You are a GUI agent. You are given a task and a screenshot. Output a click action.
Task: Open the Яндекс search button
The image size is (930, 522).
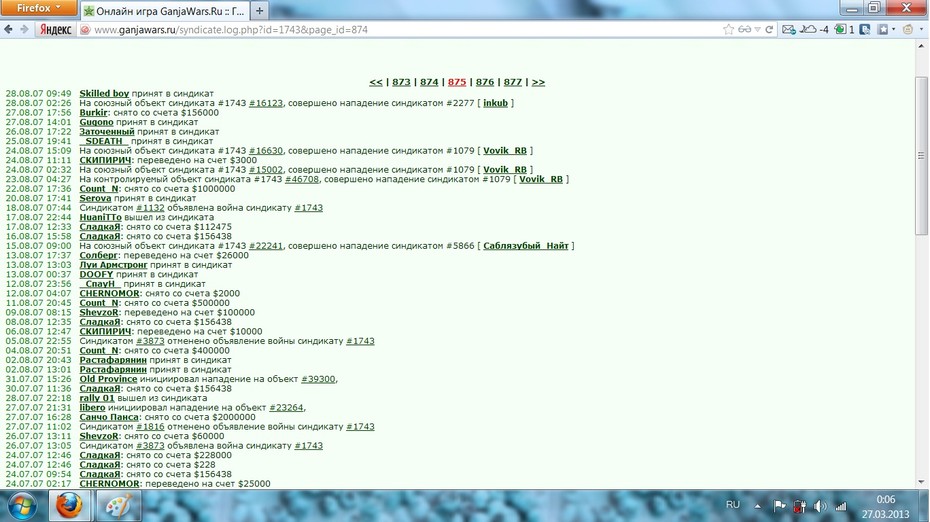55,29
